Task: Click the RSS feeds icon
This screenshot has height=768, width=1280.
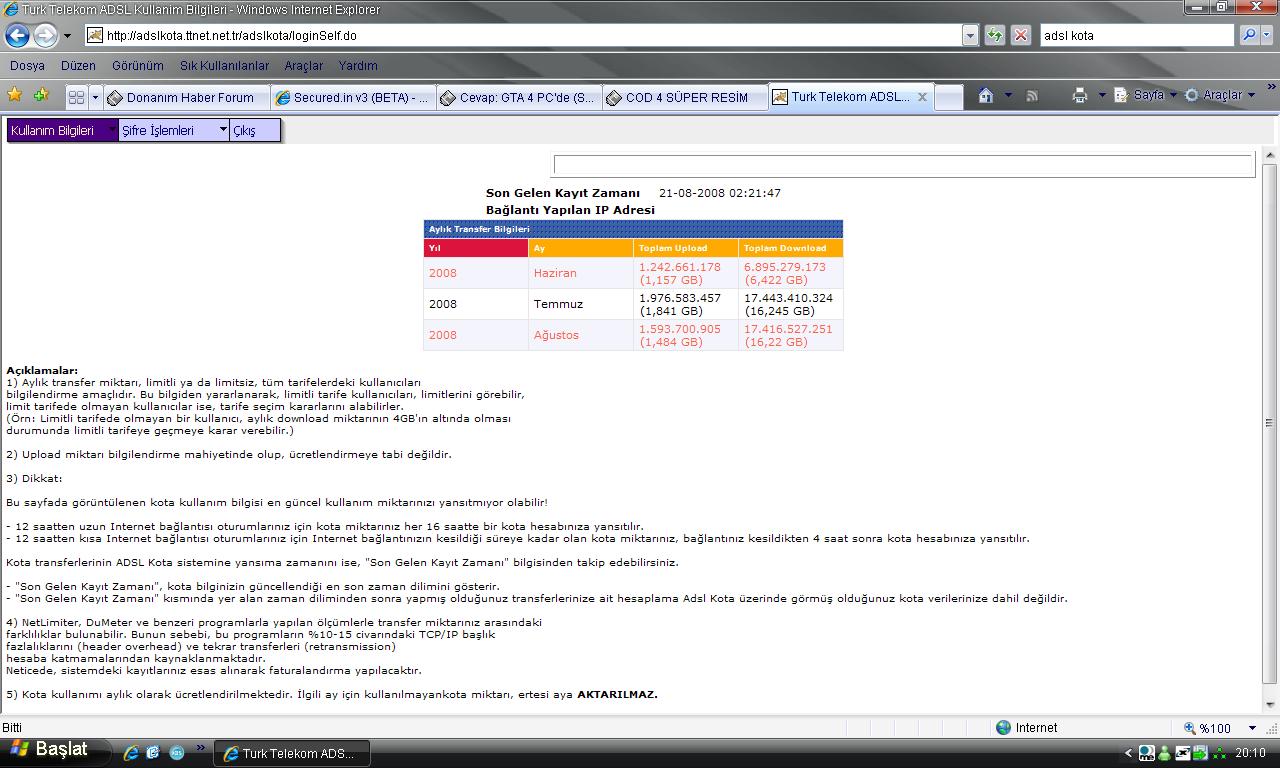Action: coord(1032,95)
